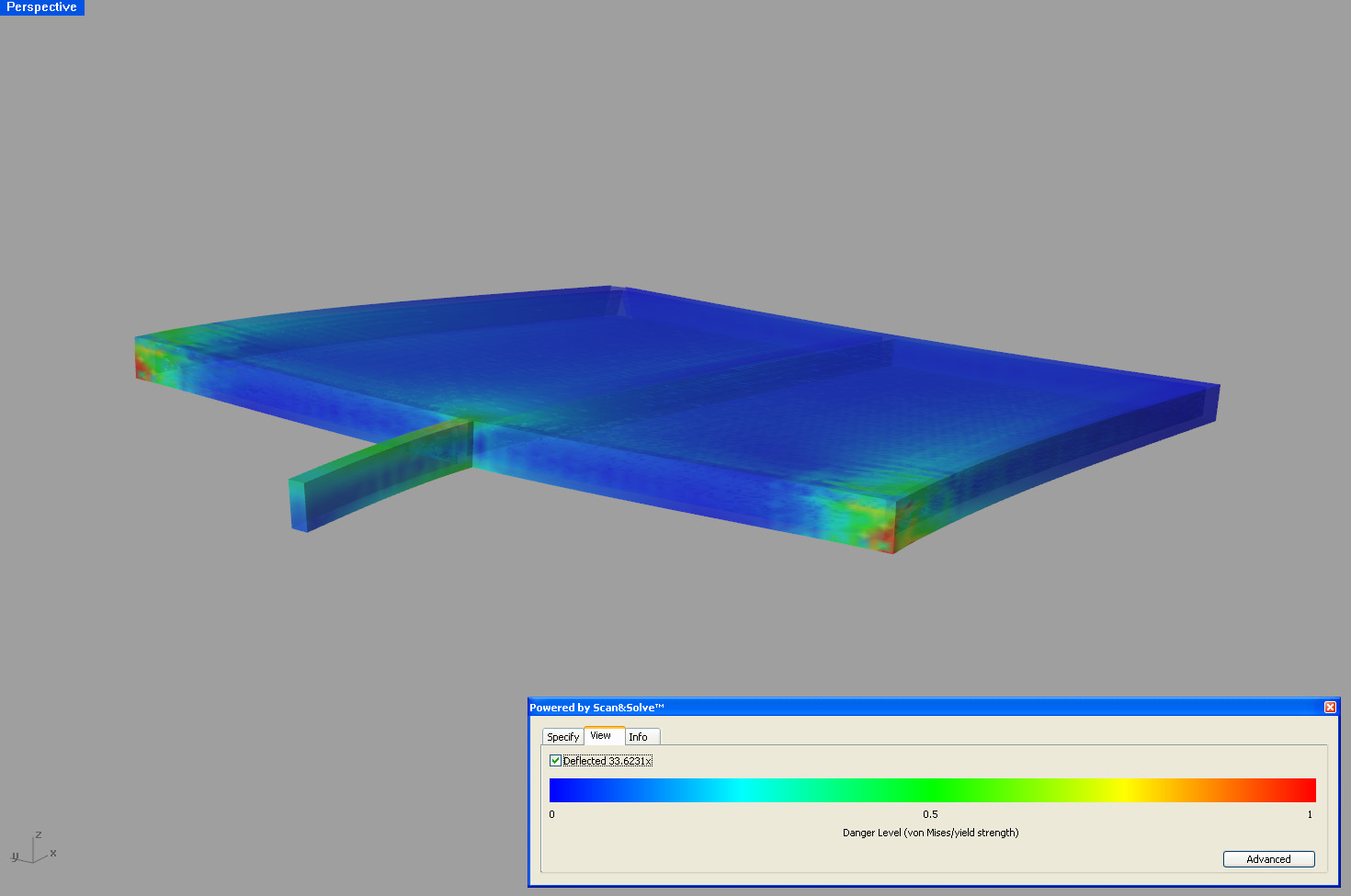
Task: Switch to the Specify tab
Action: (x=562, y=736)
